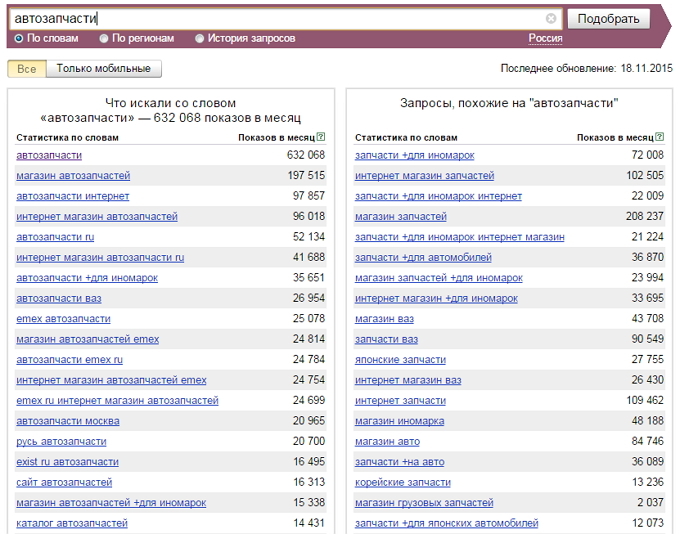Open help icon next to left 'Показов в месяц'
The height and width of the screenshot is (534, 680).
coord(320,137)
